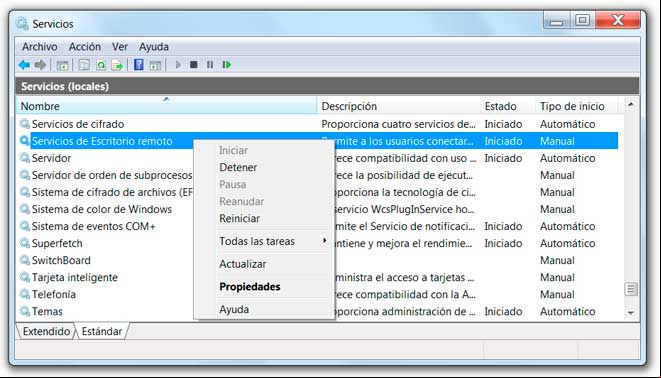Click the green Refresh toolbar icon
661x378 pixels.
(x=101, y=65)
